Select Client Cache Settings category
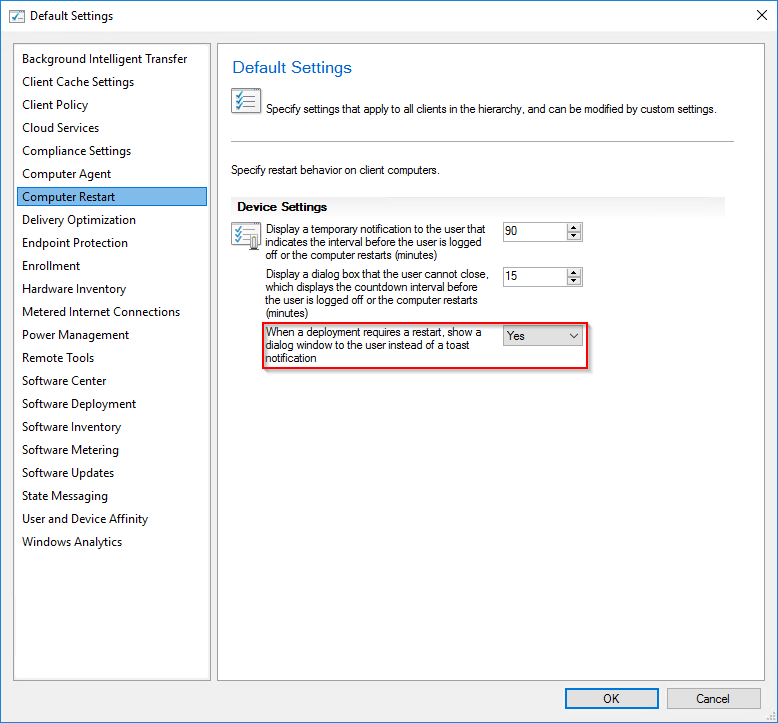This screenshot has width=778, height=723. 78,82
